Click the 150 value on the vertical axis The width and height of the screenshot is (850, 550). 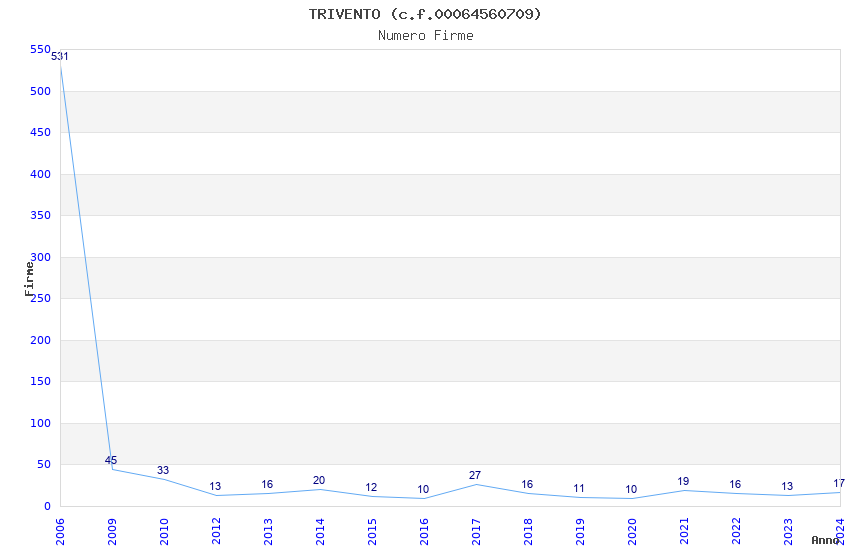pos(40,381)
